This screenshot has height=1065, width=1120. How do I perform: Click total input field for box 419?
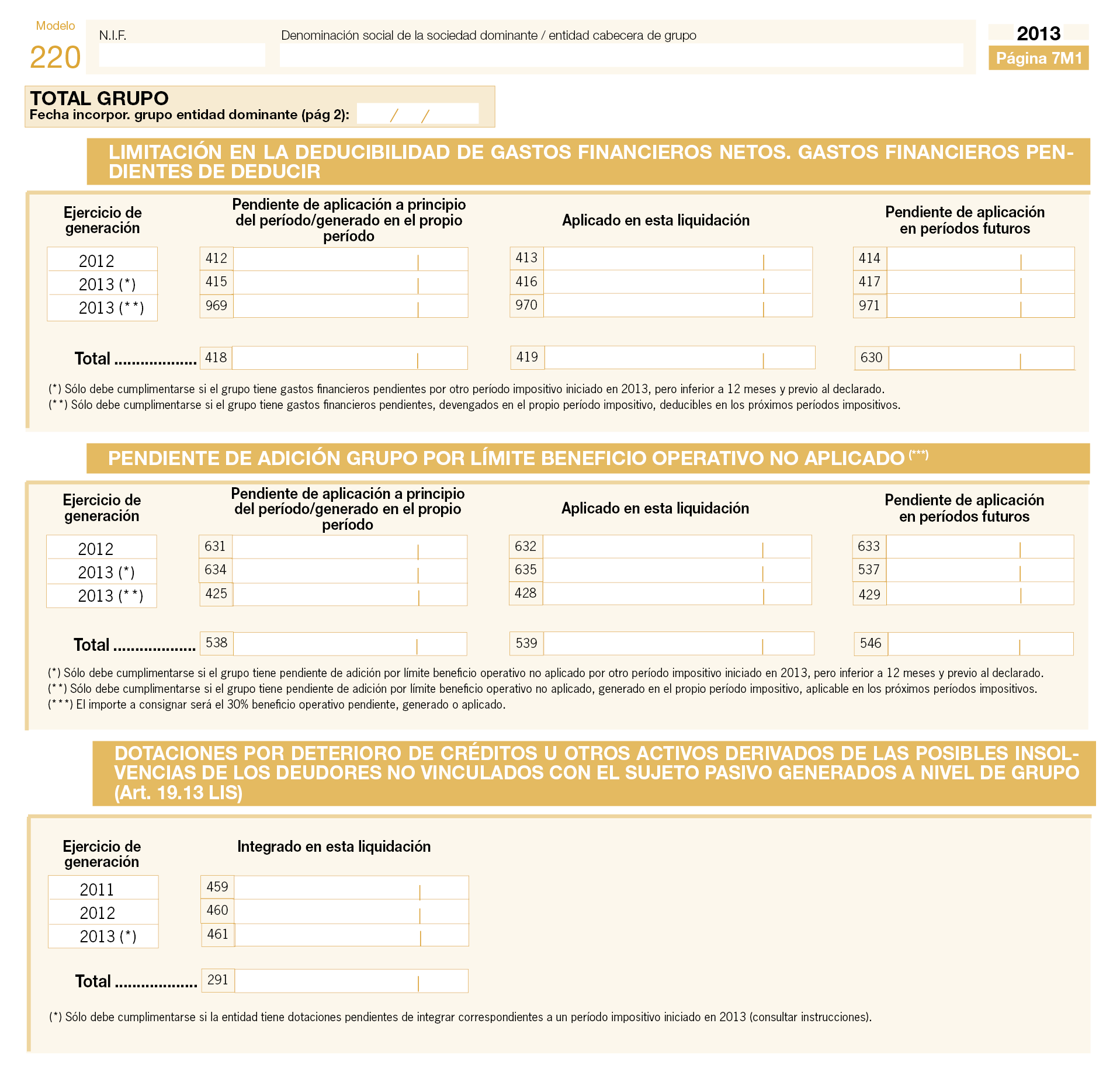pyautogui.click(x=680, y=358)
